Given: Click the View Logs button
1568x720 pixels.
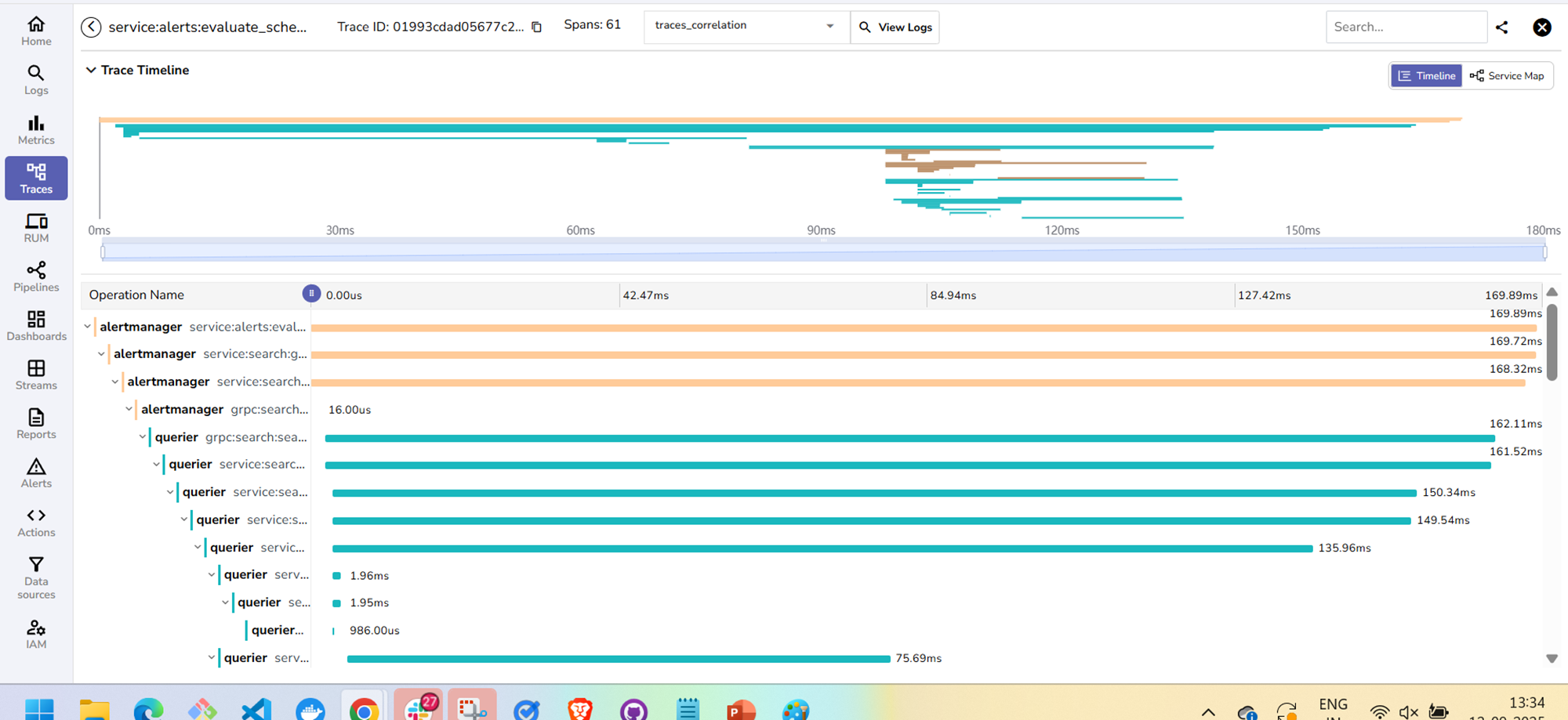Looking at the screenshot, I should (895, 27).
